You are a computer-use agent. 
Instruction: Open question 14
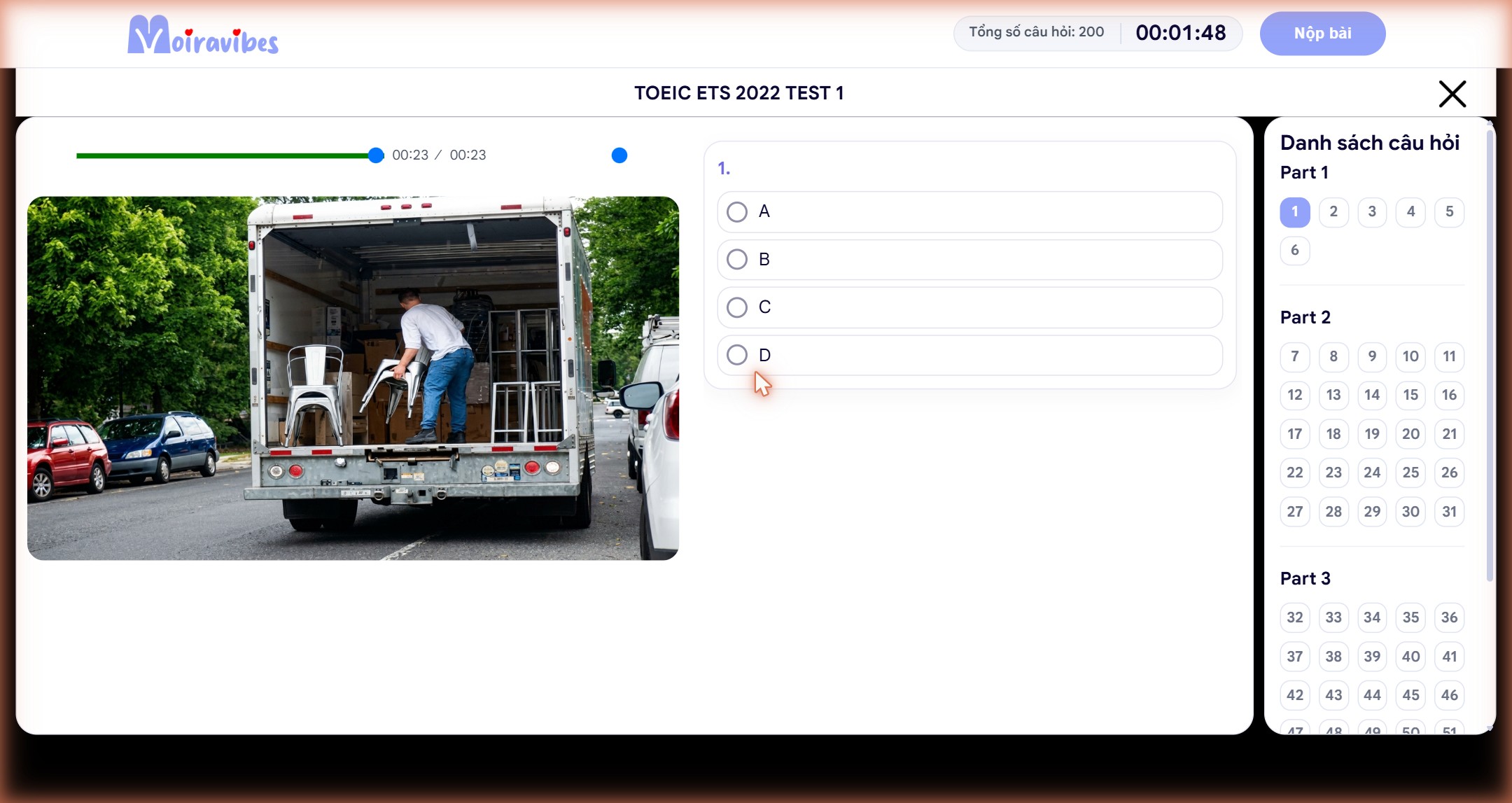1372,395
